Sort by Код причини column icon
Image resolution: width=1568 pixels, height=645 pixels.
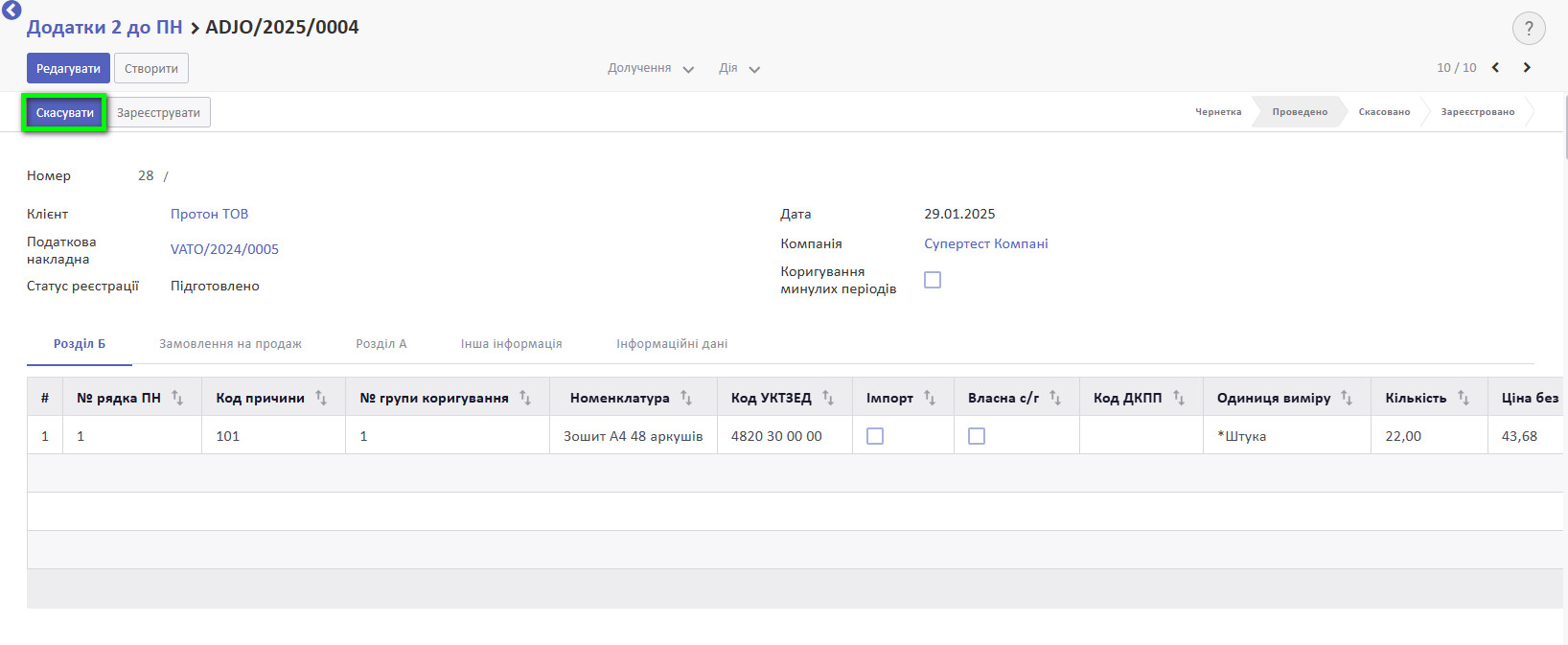point(321,398)
